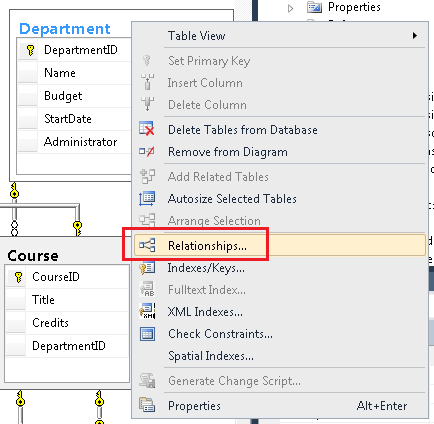The width and height of the screenshot is (434, 424).
Task: Click the Remove from Diagram icon
Action: [x=147, y=152]
